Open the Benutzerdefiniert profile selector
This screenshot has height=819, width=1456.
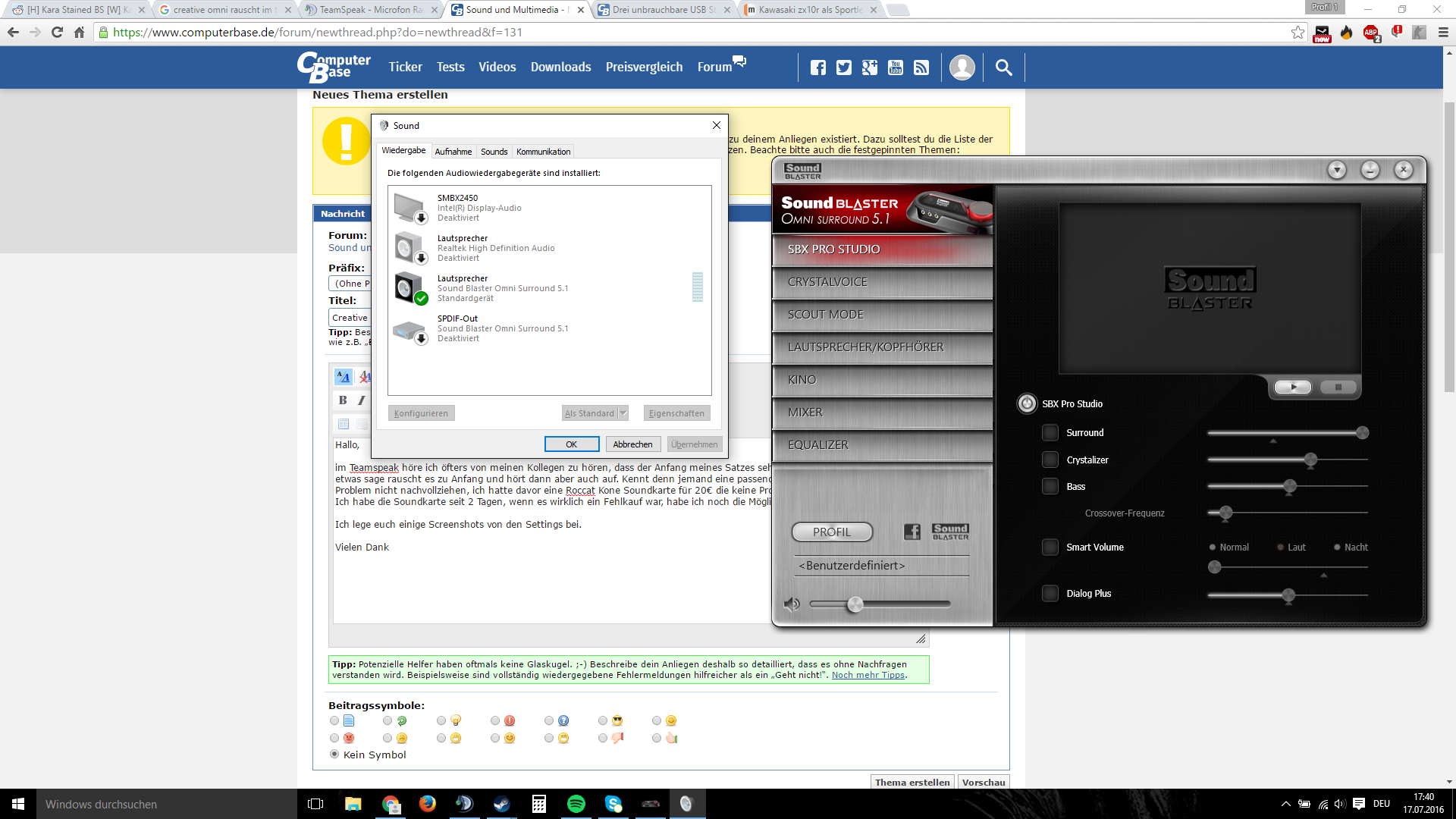tap(882, 566)
